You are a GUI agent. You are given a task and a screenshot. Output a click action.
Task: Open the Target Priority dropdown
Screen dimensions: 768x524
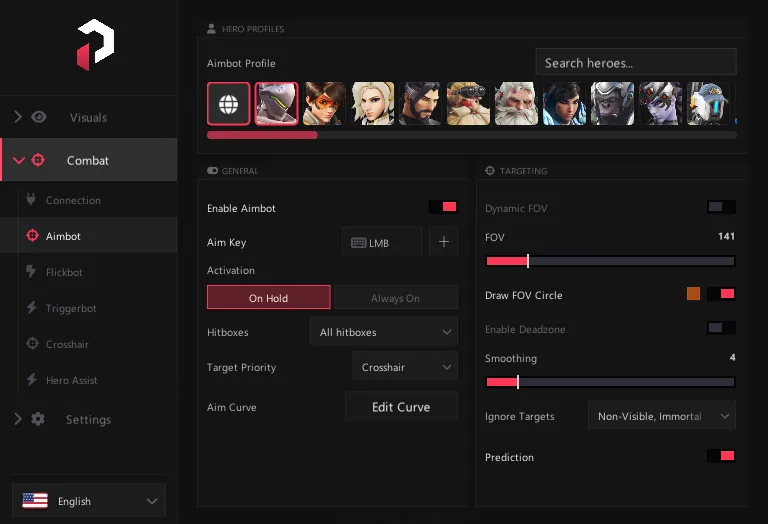[405, 366]
